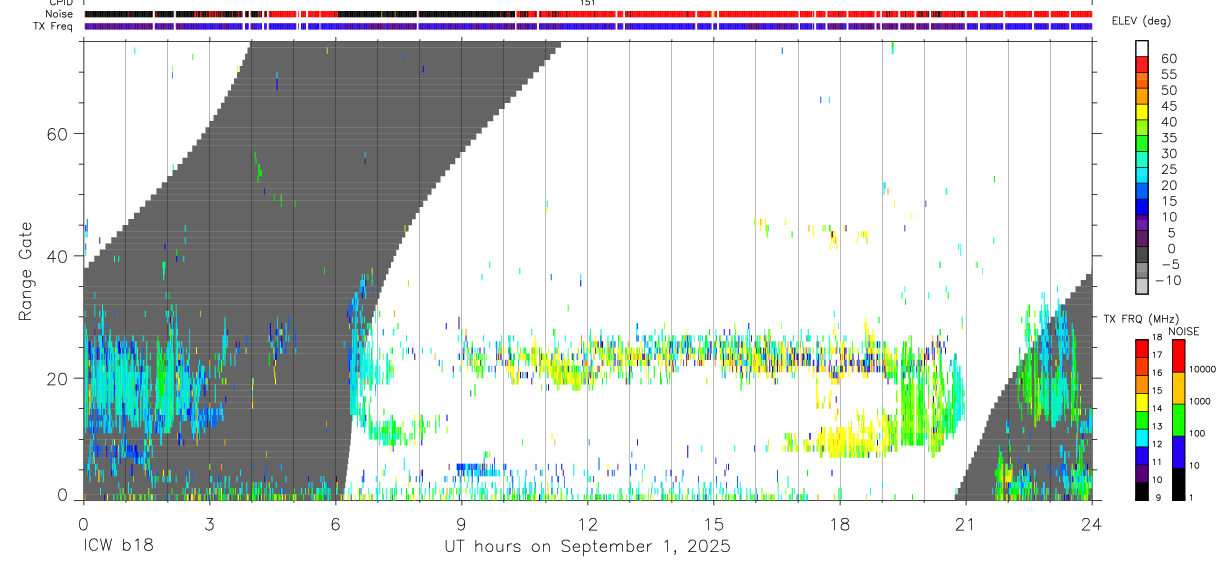Click the '14' value on TX FRQ legend
The image size is (1228, 567).
click(x=1157, y=408)
